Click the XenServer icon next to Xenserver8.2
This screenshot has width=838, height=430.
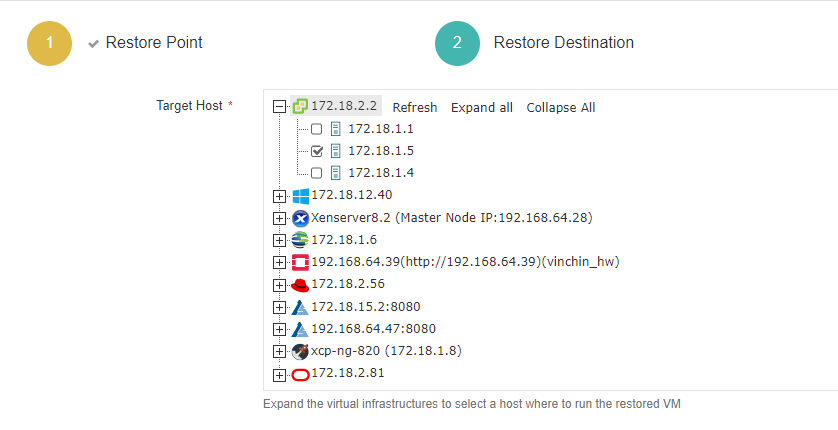coord(300,218)
